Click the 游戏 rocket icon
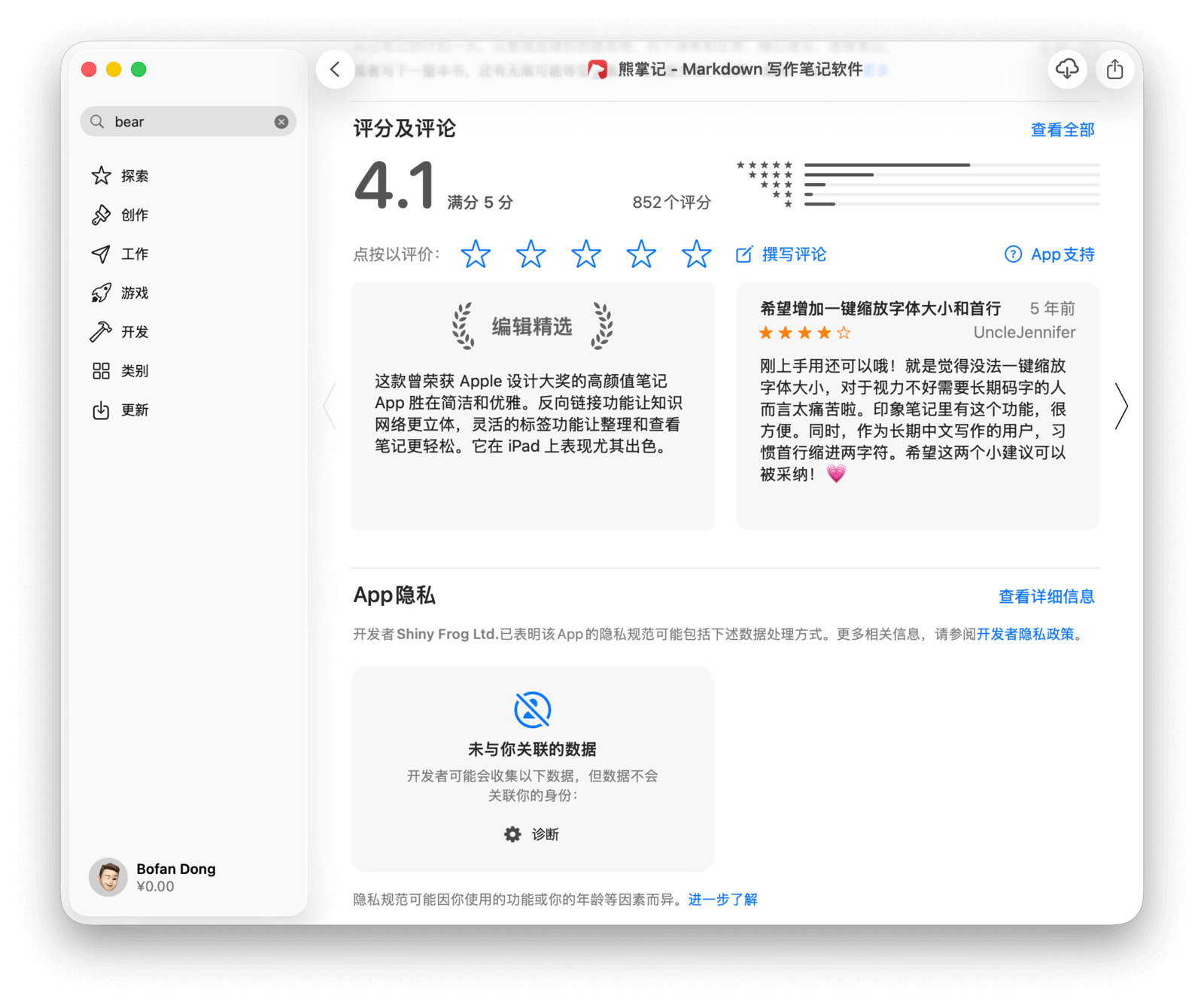1204x1005 pixels. [102, 293]
